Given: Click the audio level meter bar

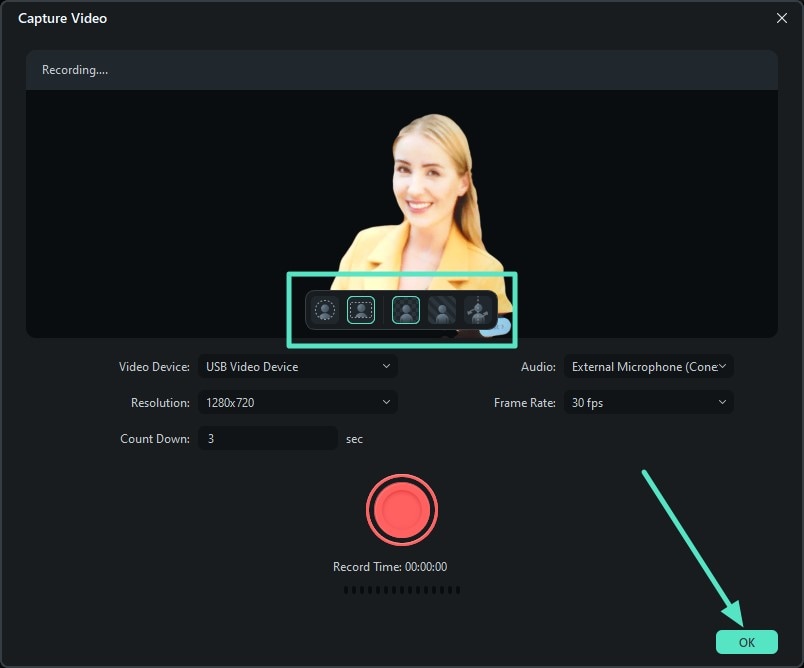Looking at the screenshot, I should (x=402, y=590).
